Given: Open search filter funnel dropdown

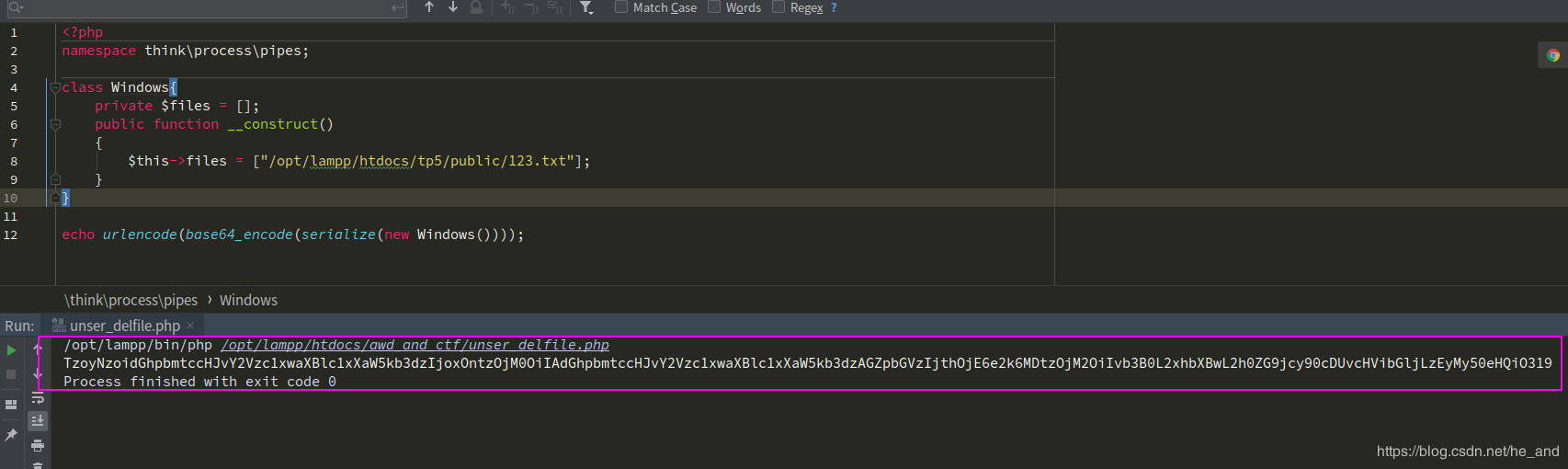Looking at the screenshot, I should click(x=586, y=7).
